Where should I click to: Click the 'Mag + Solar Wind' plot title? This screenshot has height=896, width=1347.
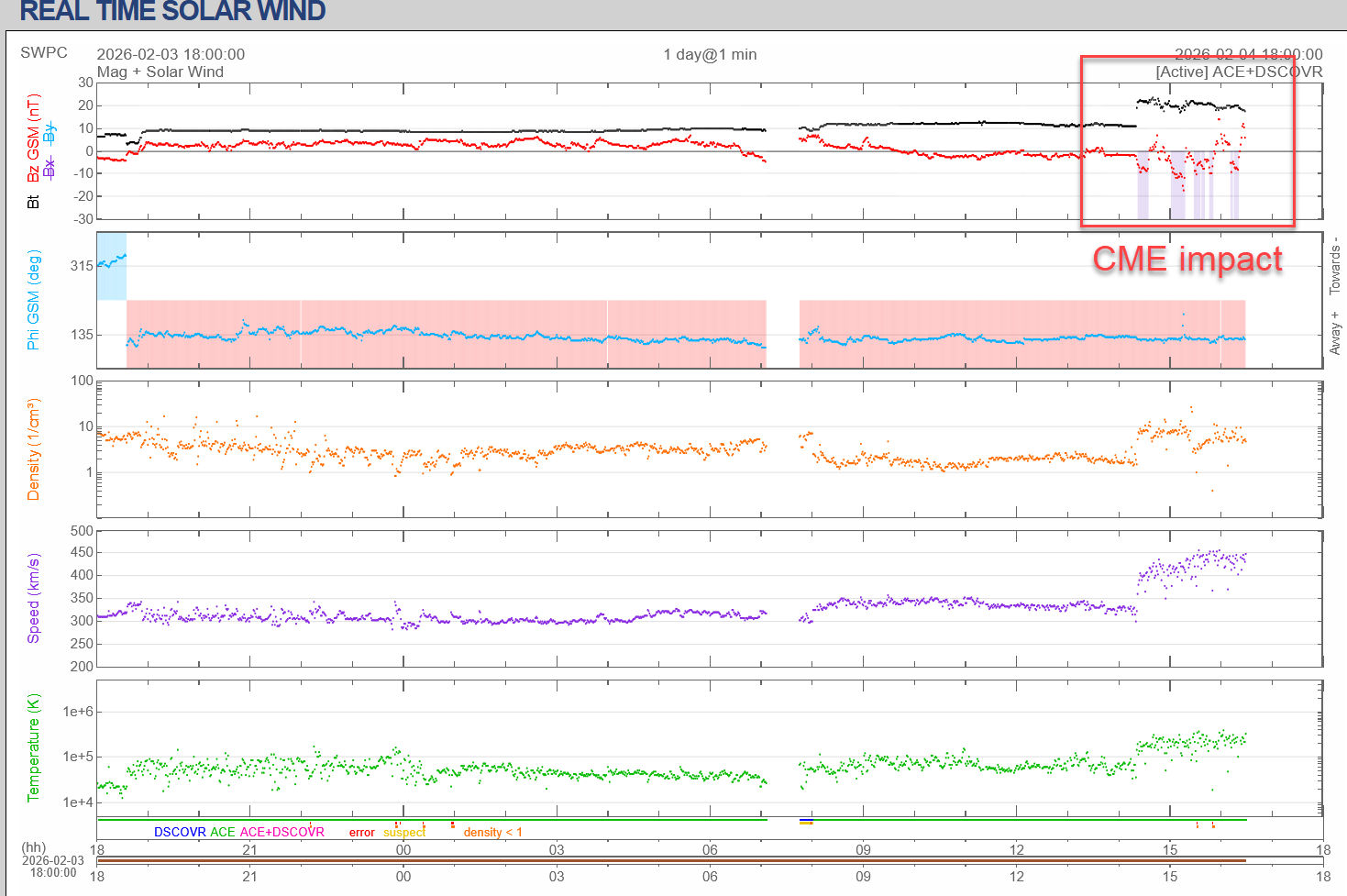click(x=160, y=72)
